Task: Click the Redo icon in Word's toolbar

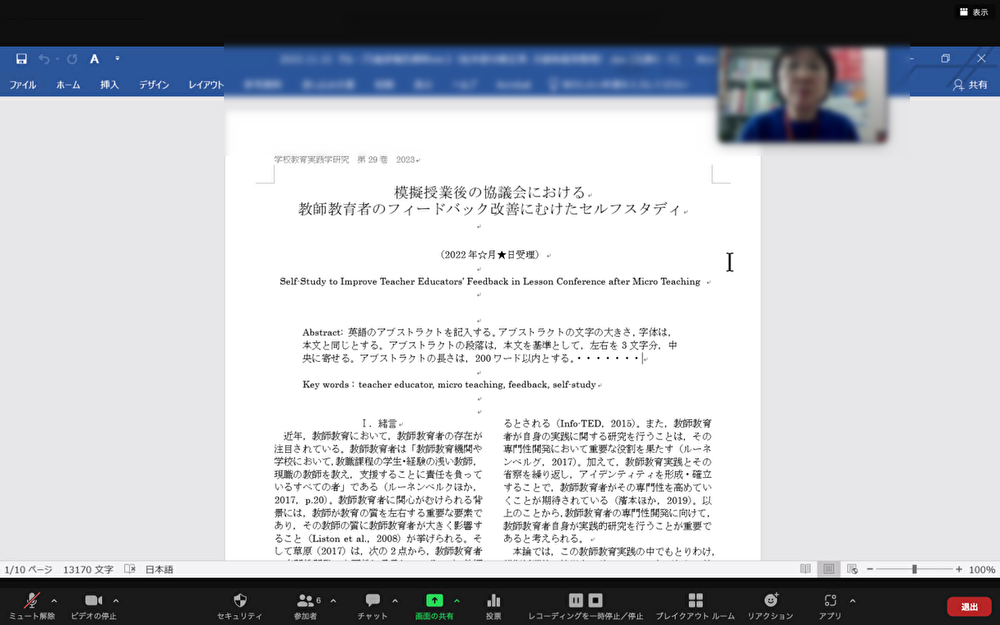Action: click(72, 59)
